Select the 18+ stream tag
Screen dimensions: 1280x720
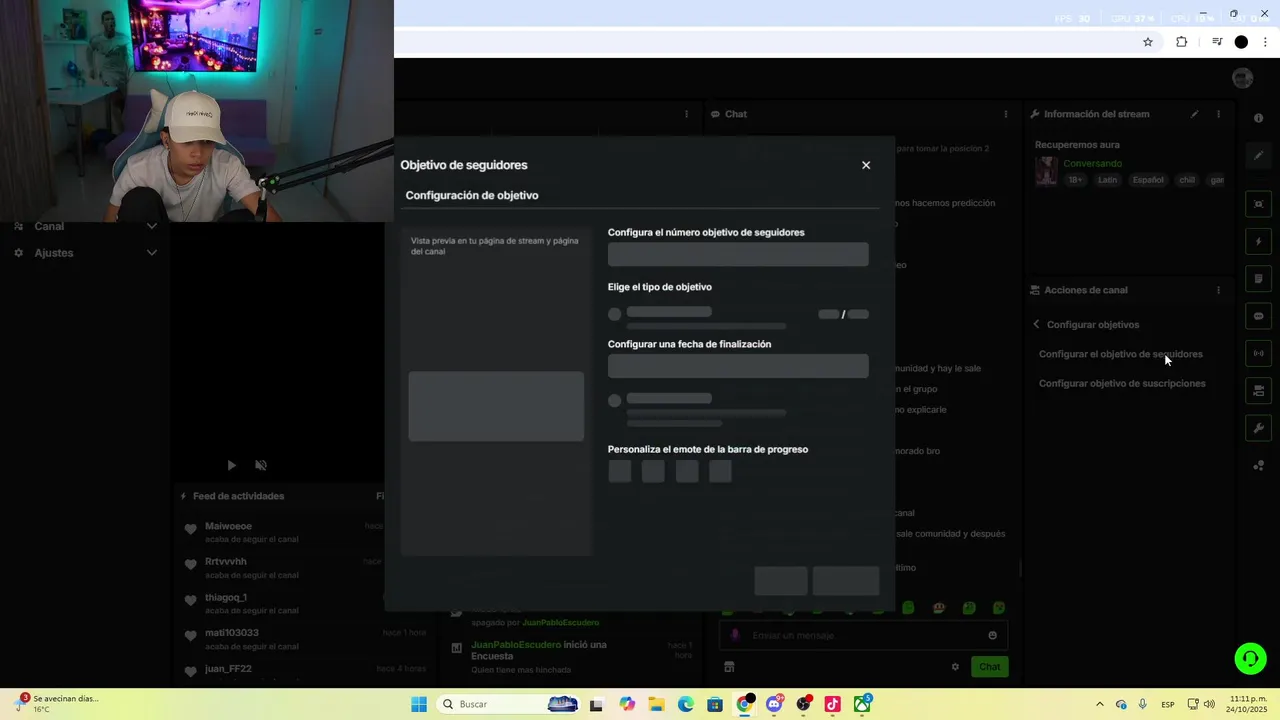(x=1075, y=180)
